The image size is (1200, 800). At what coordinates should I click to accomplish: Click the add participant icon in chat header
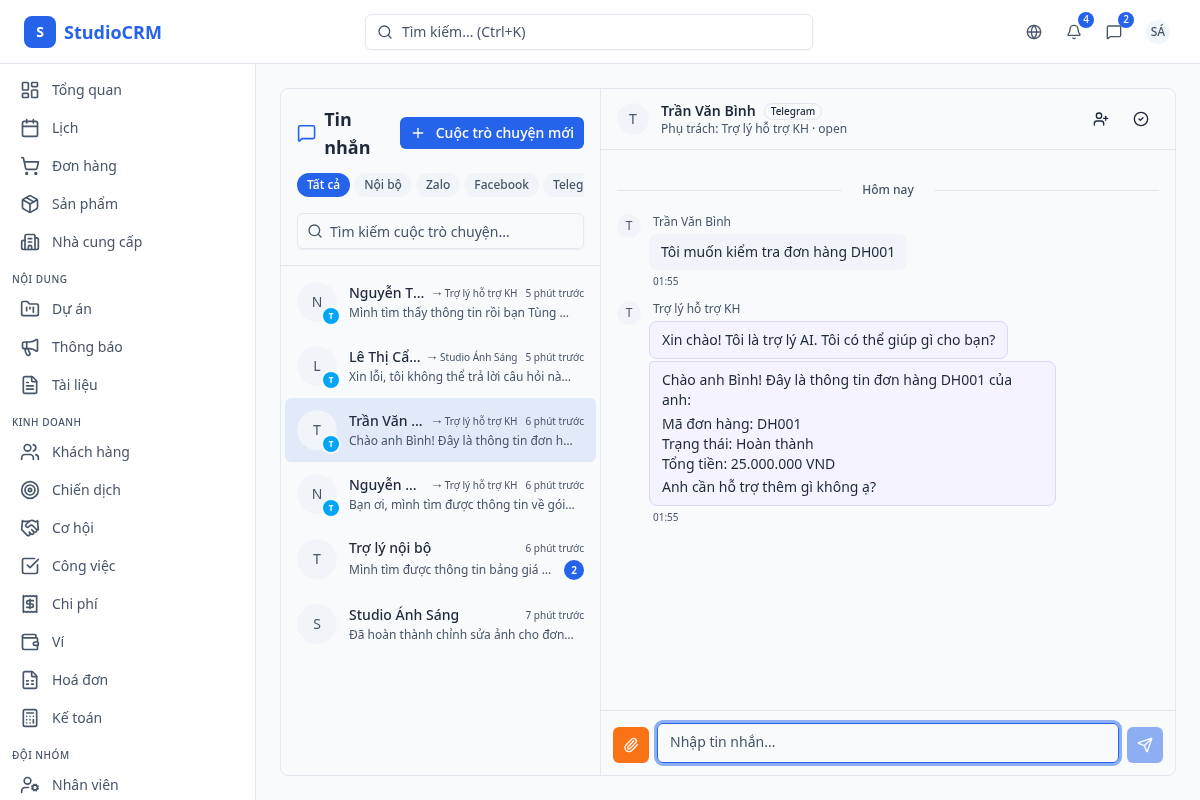1101,119
